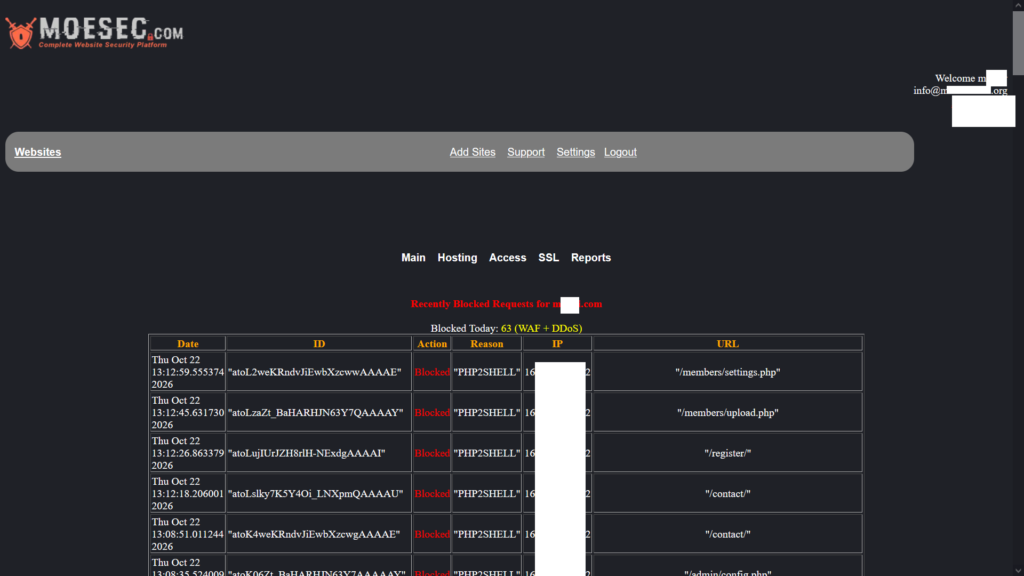Viewport: 1024px width, 576px height.
Task: Open Settings link in nav bar
Action: [x=575, y=152]
